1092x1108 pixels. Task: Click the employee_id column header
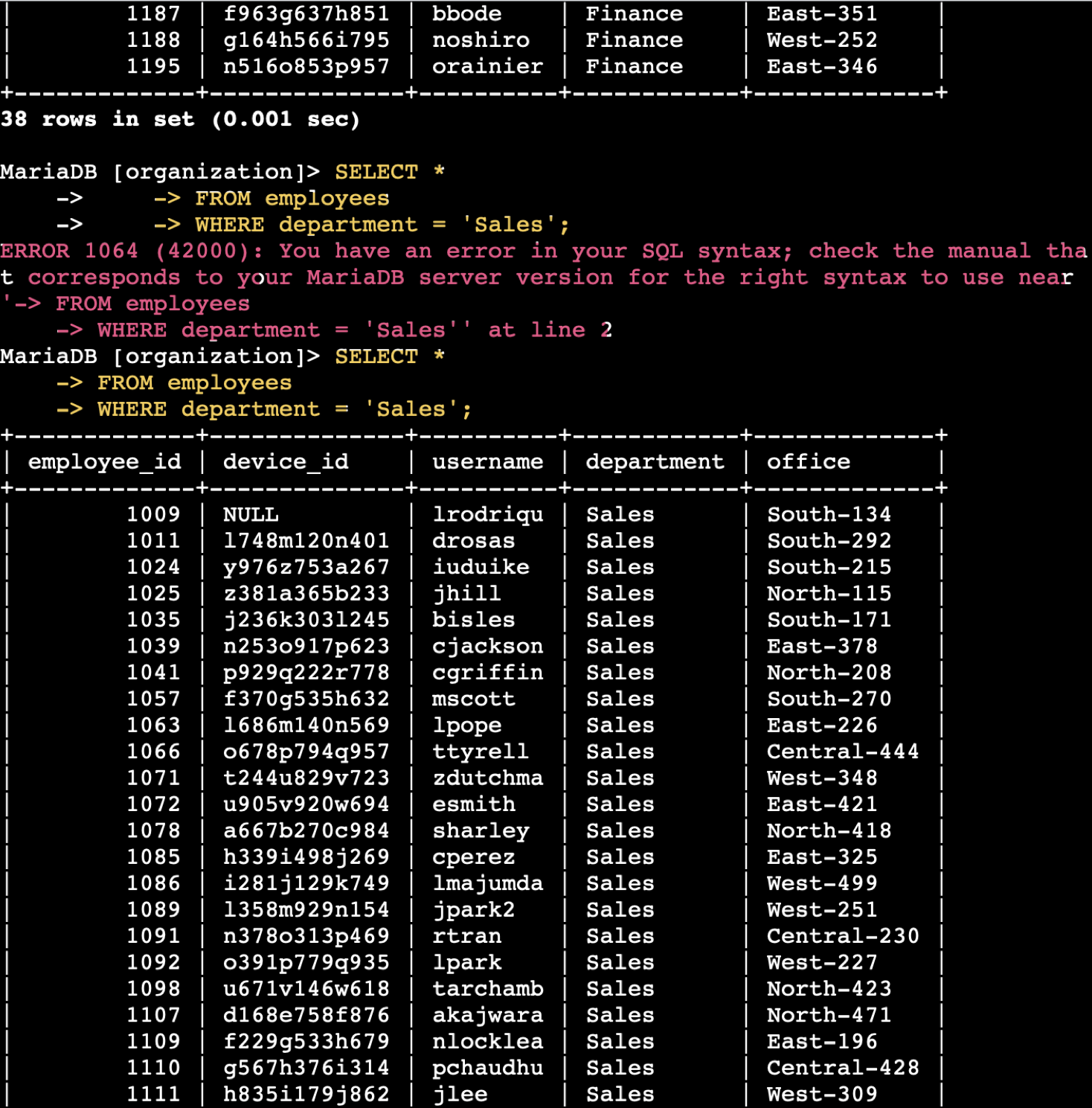pos(104,462)
